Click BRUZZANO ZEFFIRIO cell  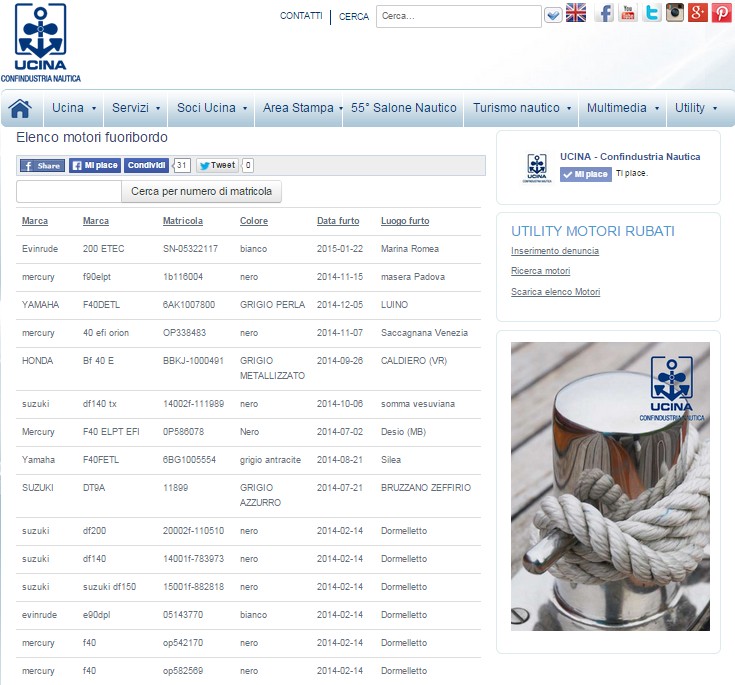tap(426, 488)
